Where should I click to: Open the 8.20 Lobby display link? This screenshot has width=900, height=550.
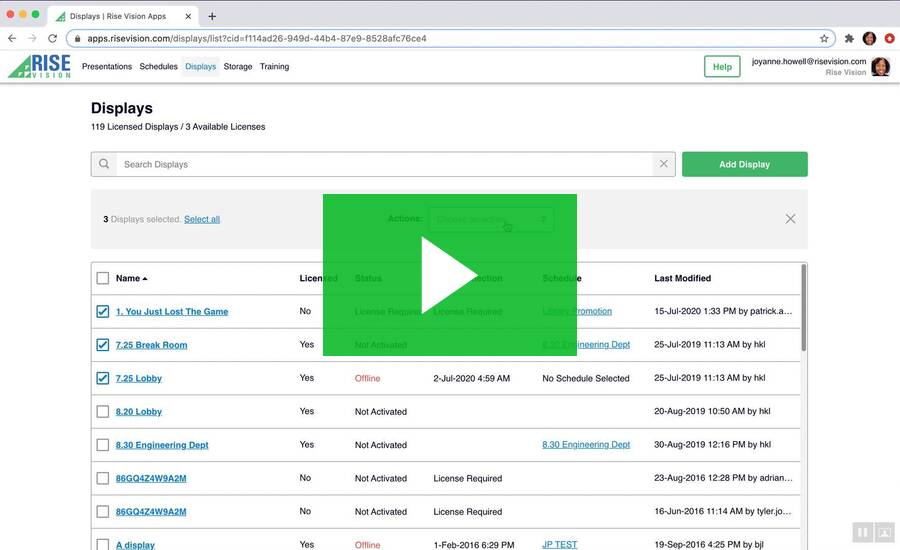139,412
